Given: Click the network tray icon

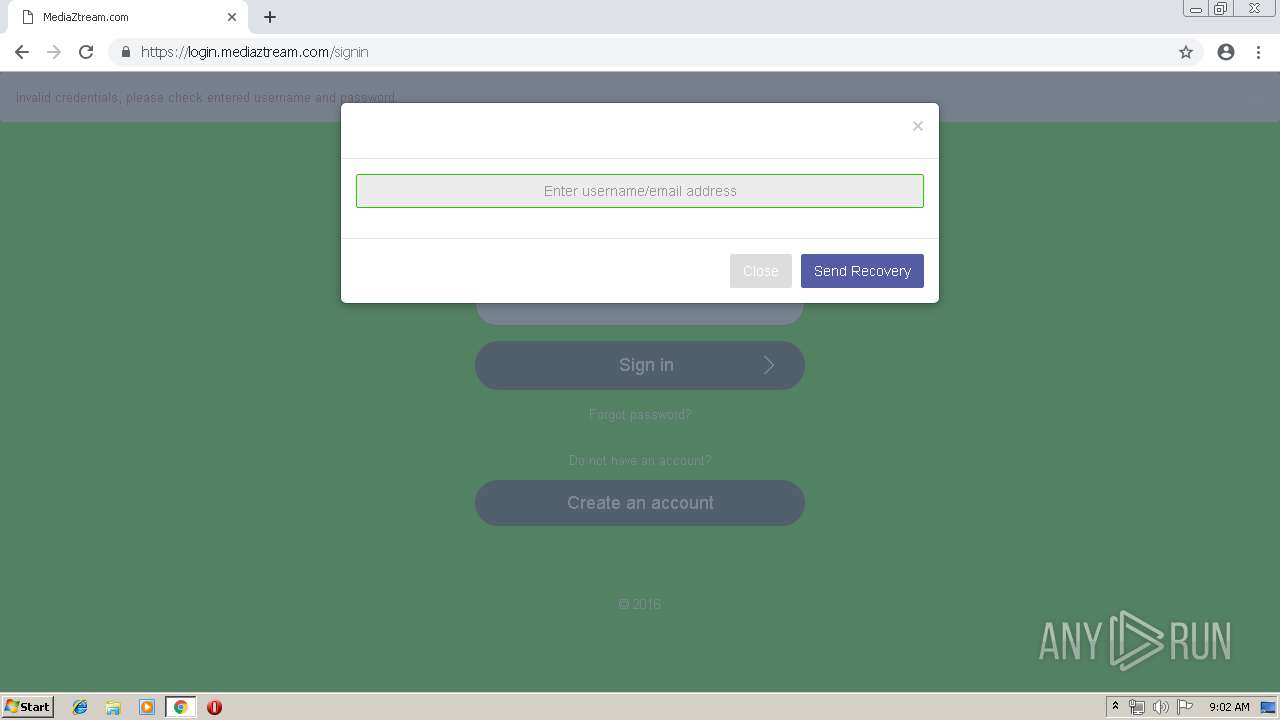Looking at the screenshot, I should pyautogui.click(x=1137, y=707).
